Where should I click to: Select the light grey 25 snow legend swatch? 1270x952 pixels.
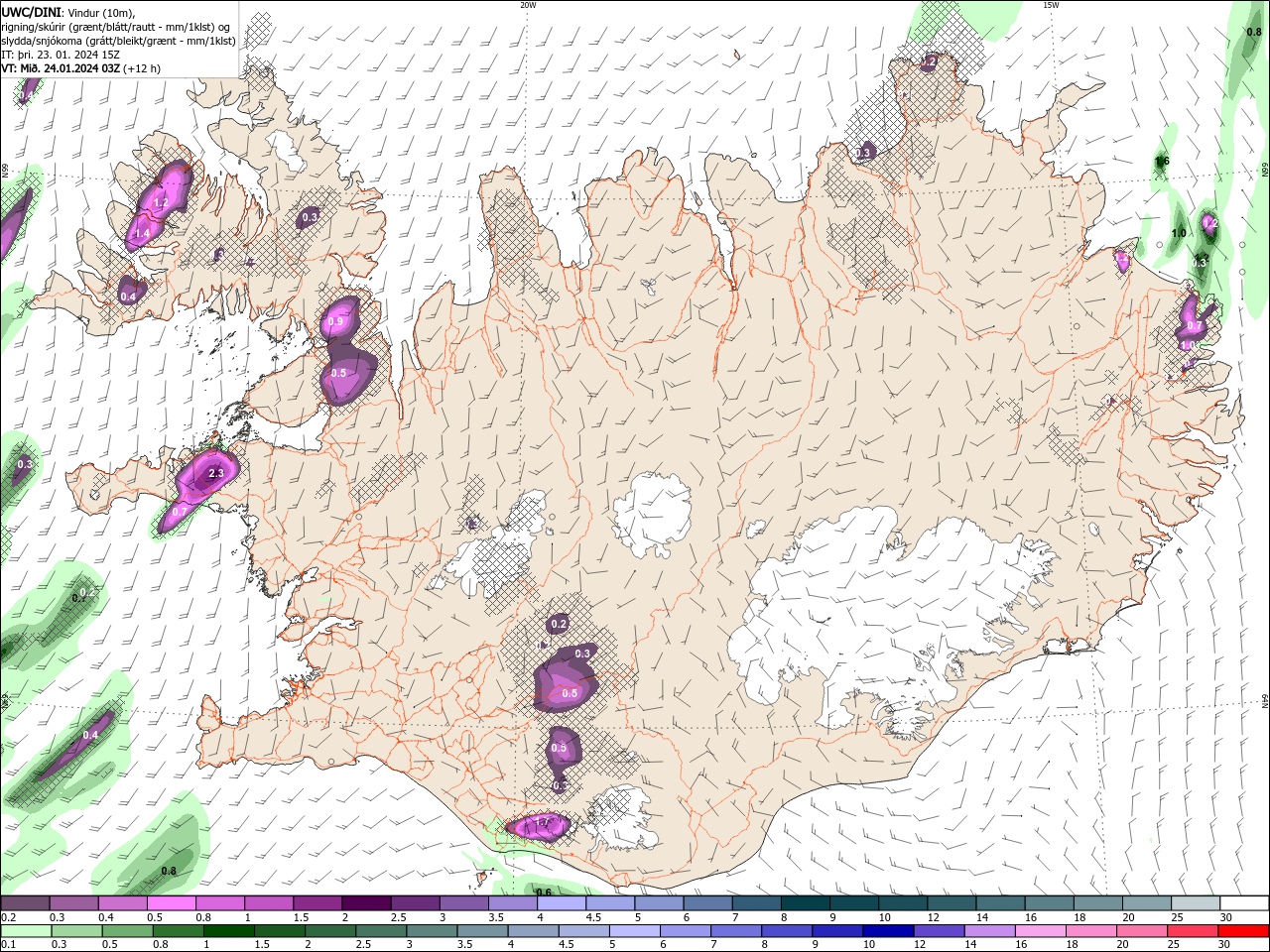(x=1195, y=903)
